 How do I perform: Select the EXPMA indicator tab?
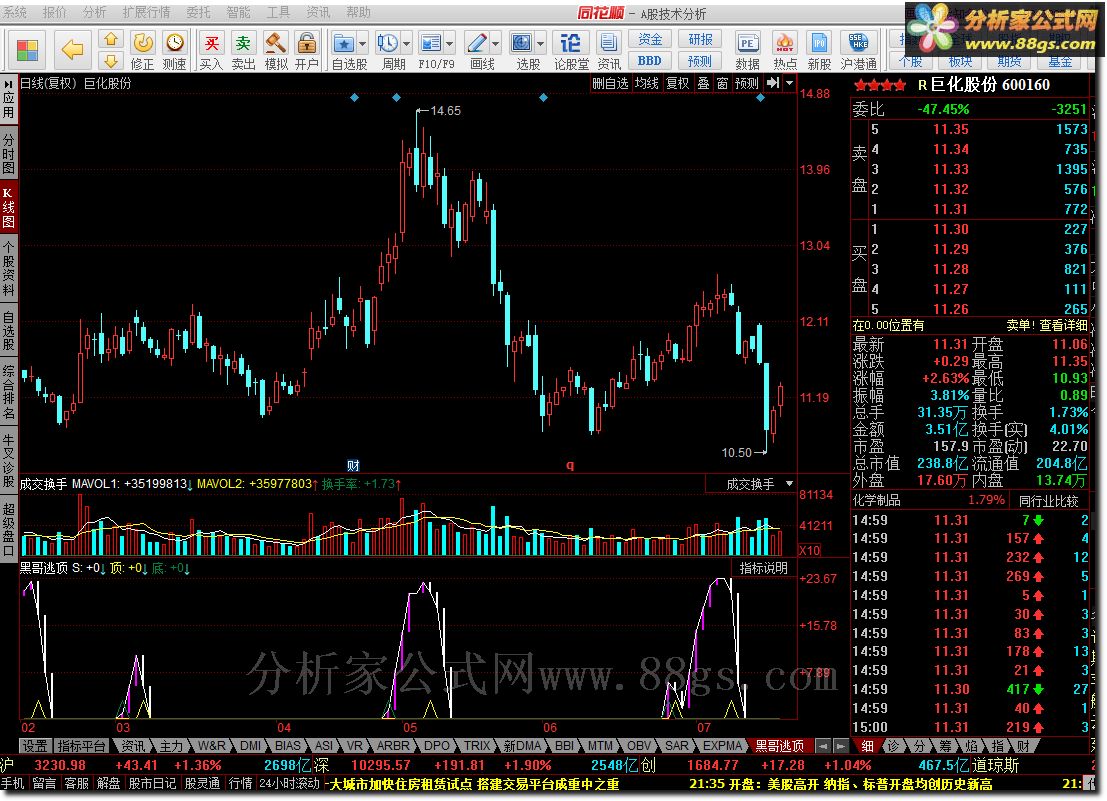coord(722,746)
